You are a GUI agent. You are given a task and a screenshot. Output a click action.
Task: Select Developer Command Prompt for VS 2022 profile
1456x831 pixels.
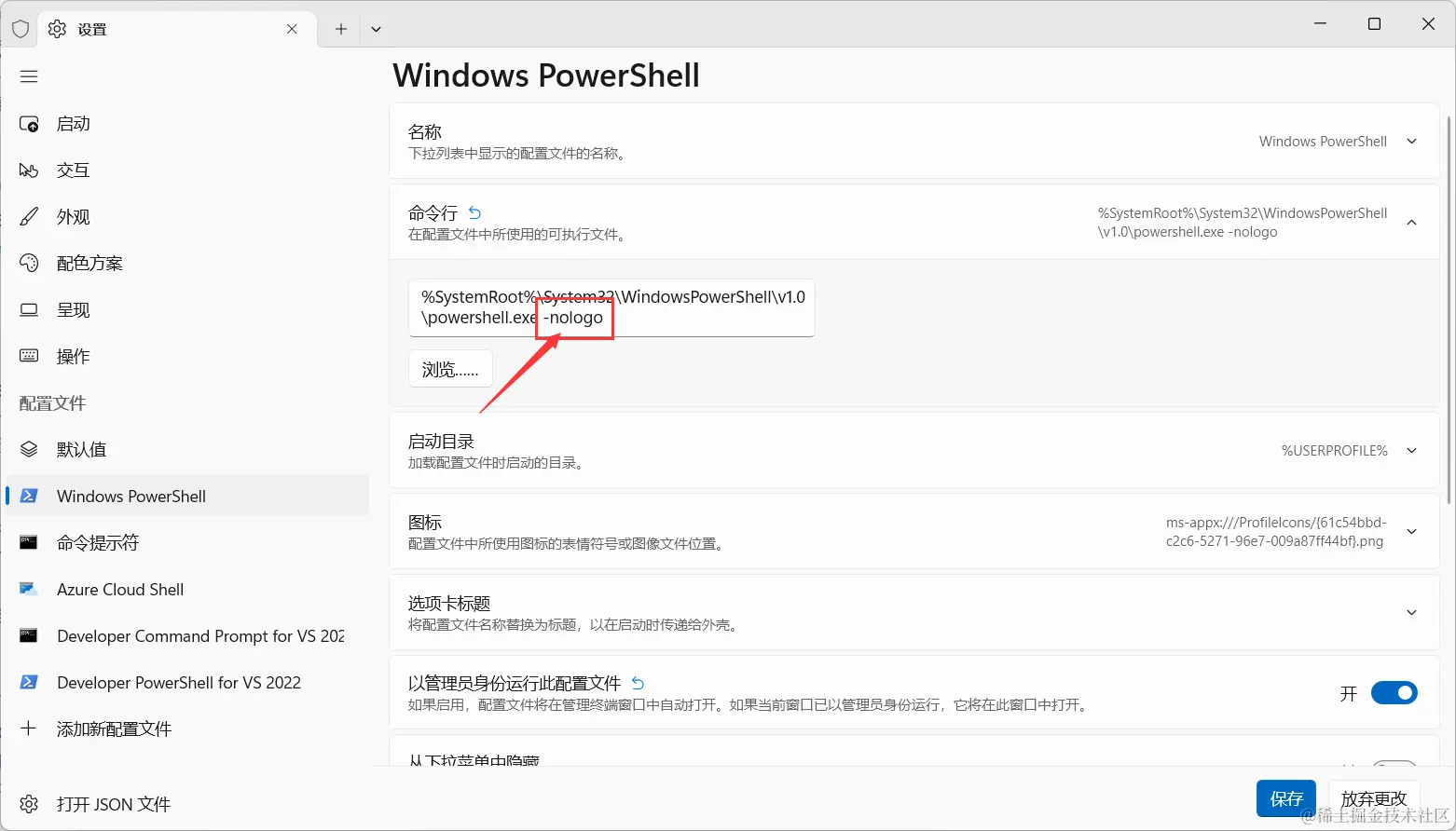(x=186, y=636)
